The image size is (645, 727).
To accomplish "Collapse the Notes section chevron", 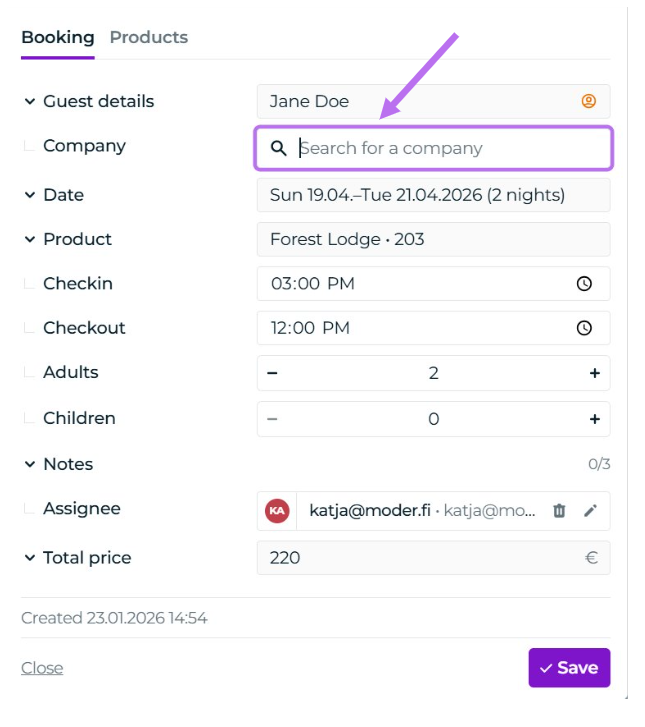I will pos(30,464).
